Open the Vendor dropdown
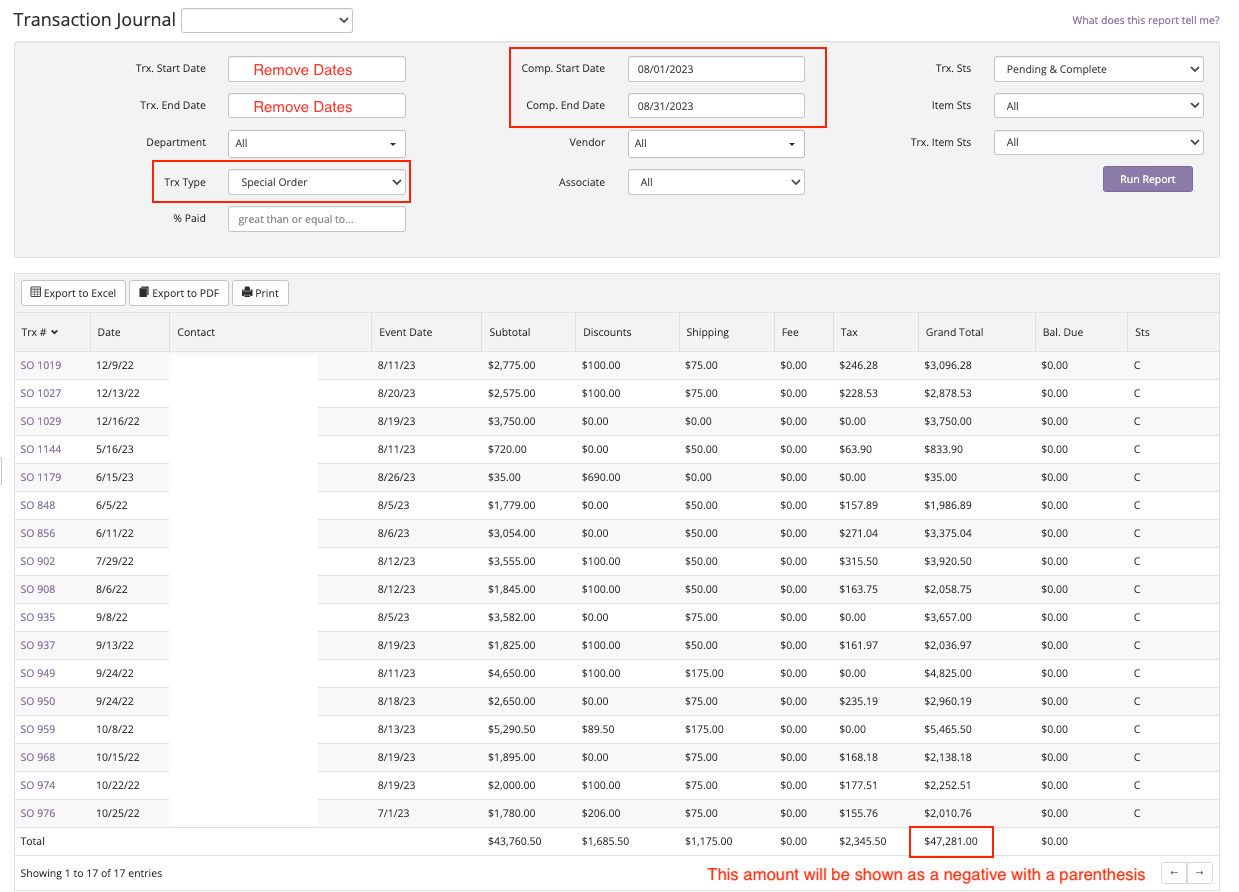The height and width of the screenshot is (892, 1239). tap(716, 143)
